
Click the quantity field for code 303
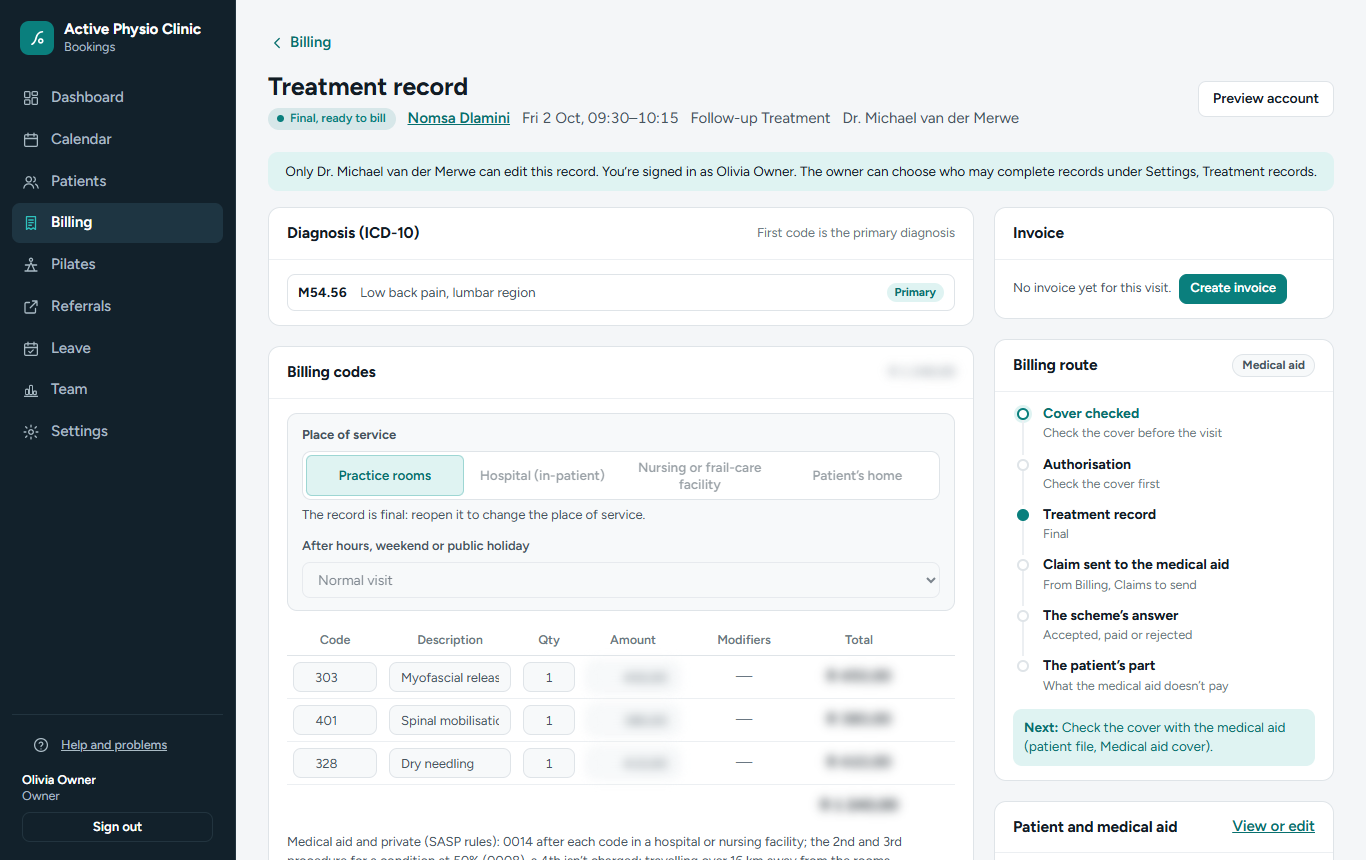click(549, 678)
